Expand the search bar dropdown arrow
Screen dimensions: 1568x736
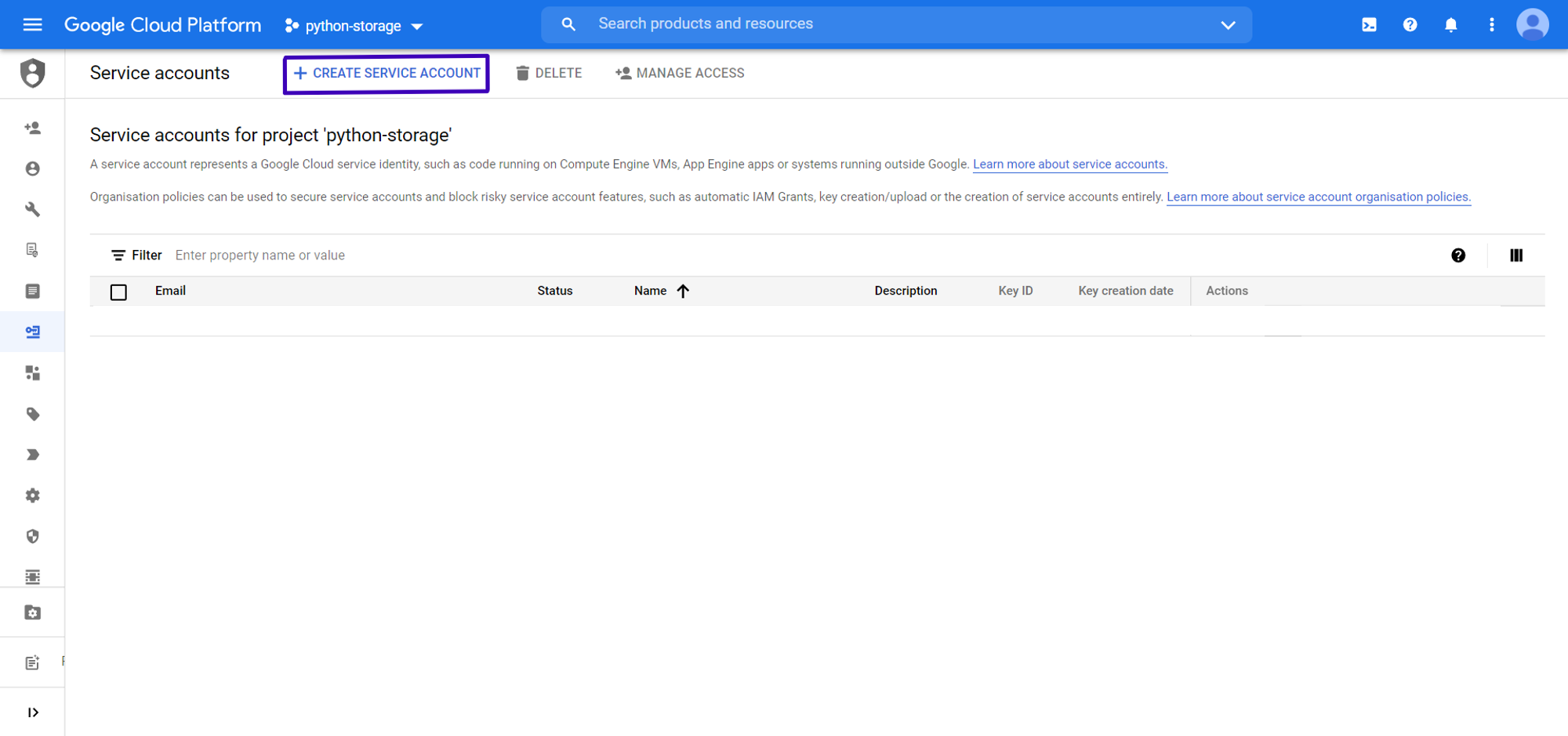[x=1228, y=25]
